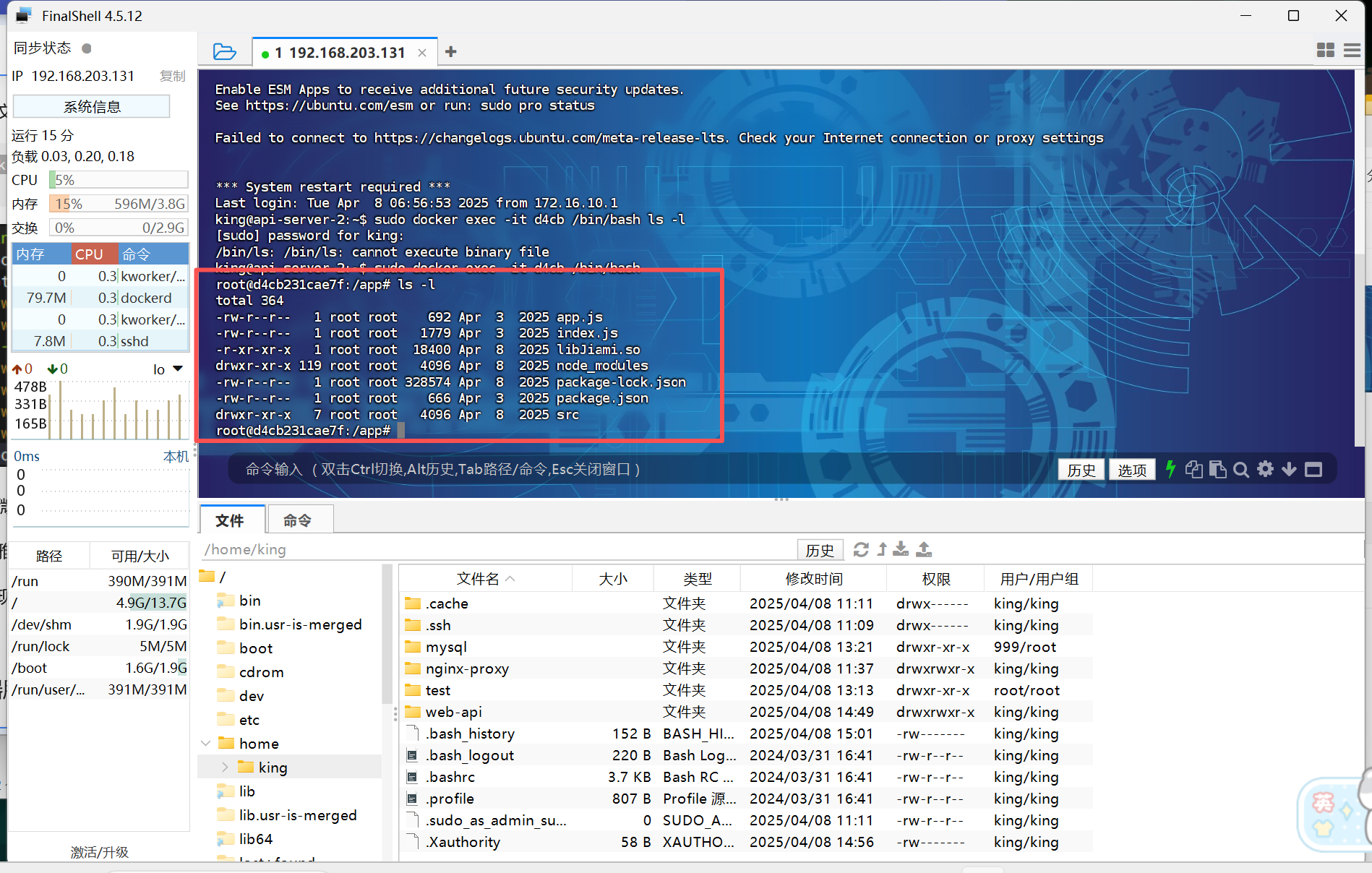1372x873 pixels.
Task: Sort disks by 可用/大小 column
Action: [x=140, y=556]
